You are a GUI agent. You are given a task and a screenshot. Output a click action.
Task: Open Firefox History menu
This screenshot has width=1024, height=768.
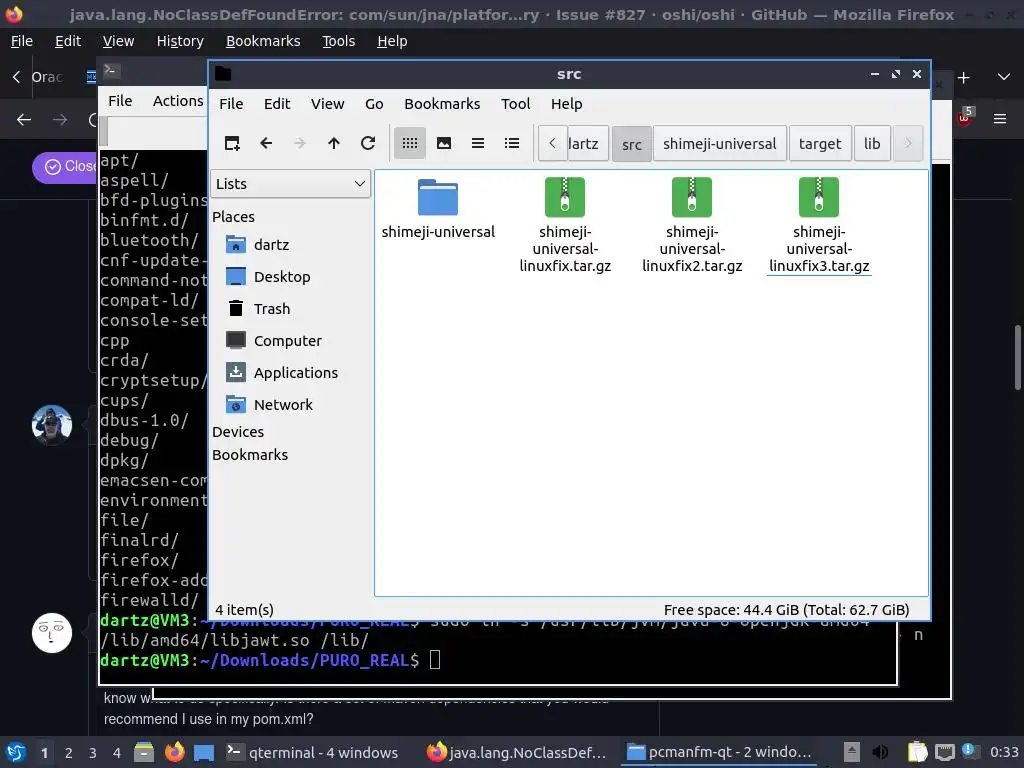[x=180, y=41]
